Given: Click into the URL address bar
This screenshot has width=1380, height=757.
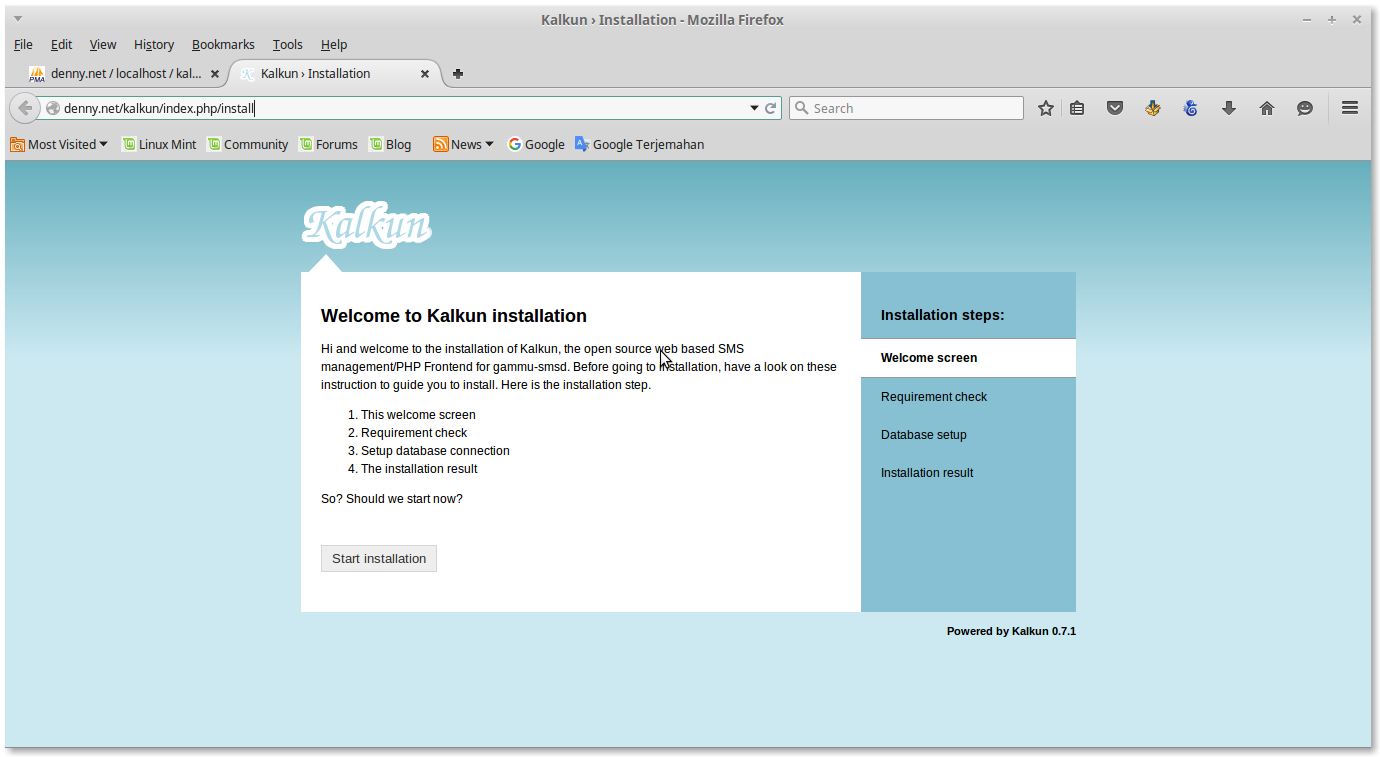Looking at the screenshot, I should point(400,108).
